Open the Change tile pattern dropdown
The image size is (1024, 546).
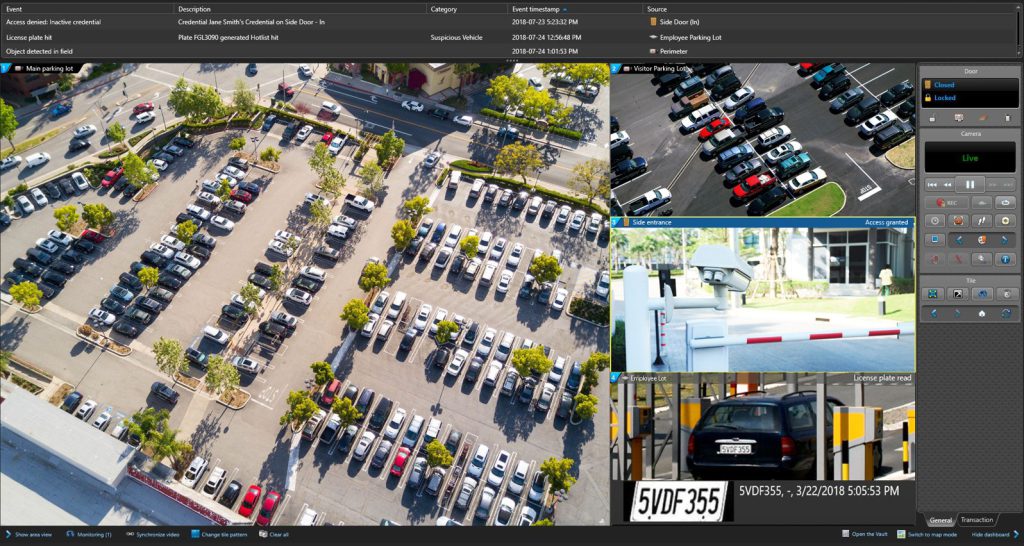tap(218, 534)
